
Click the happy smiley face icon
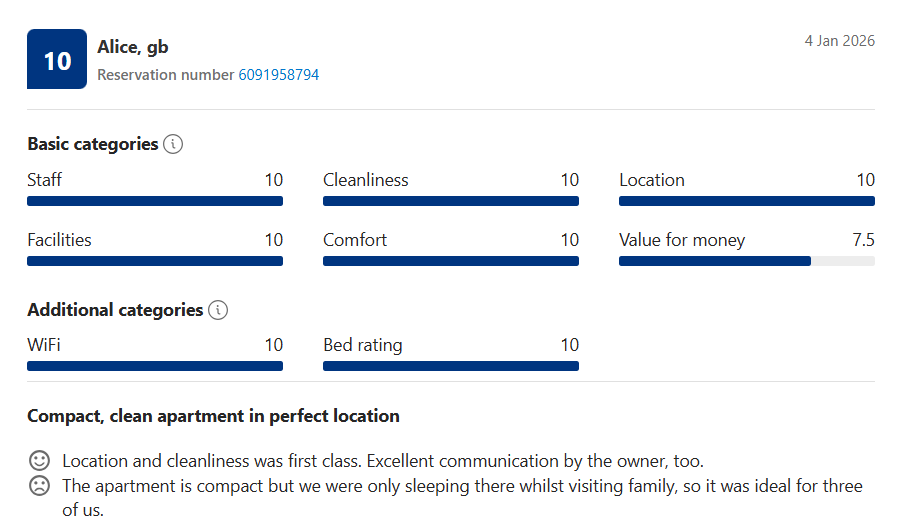39,461
